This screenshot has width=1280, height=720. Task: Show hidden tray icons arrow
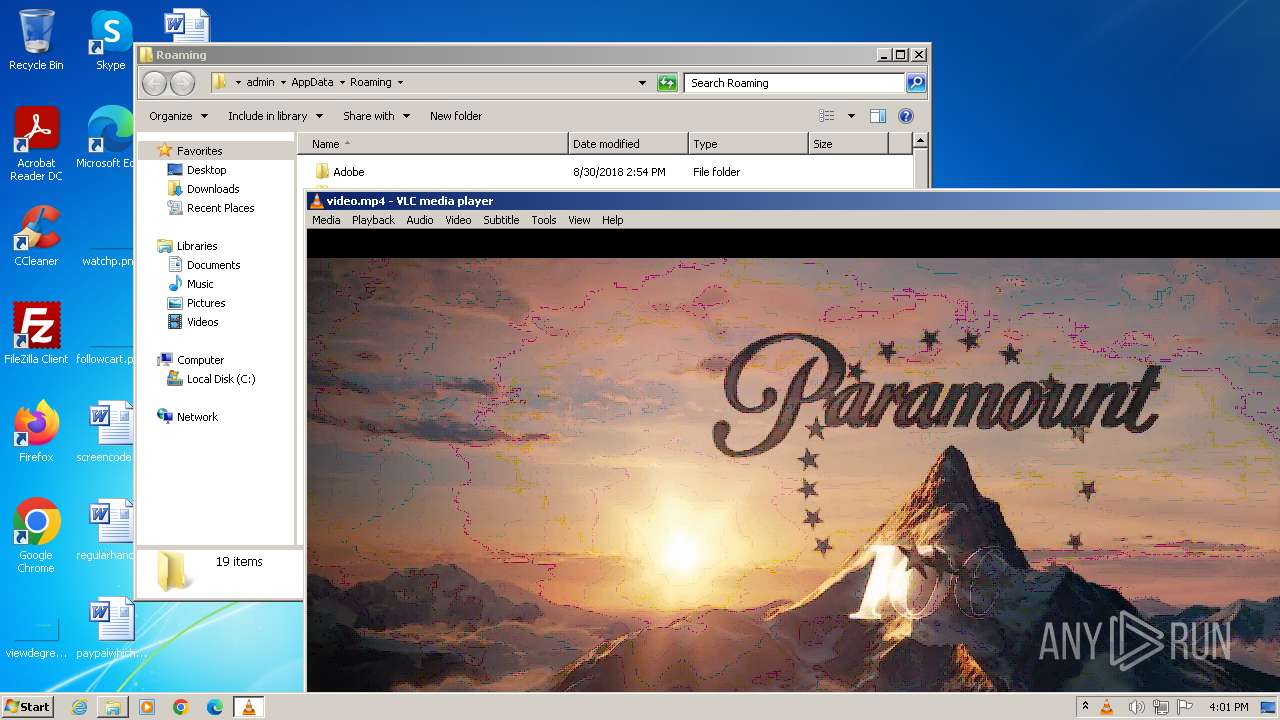pos(1085,707)
